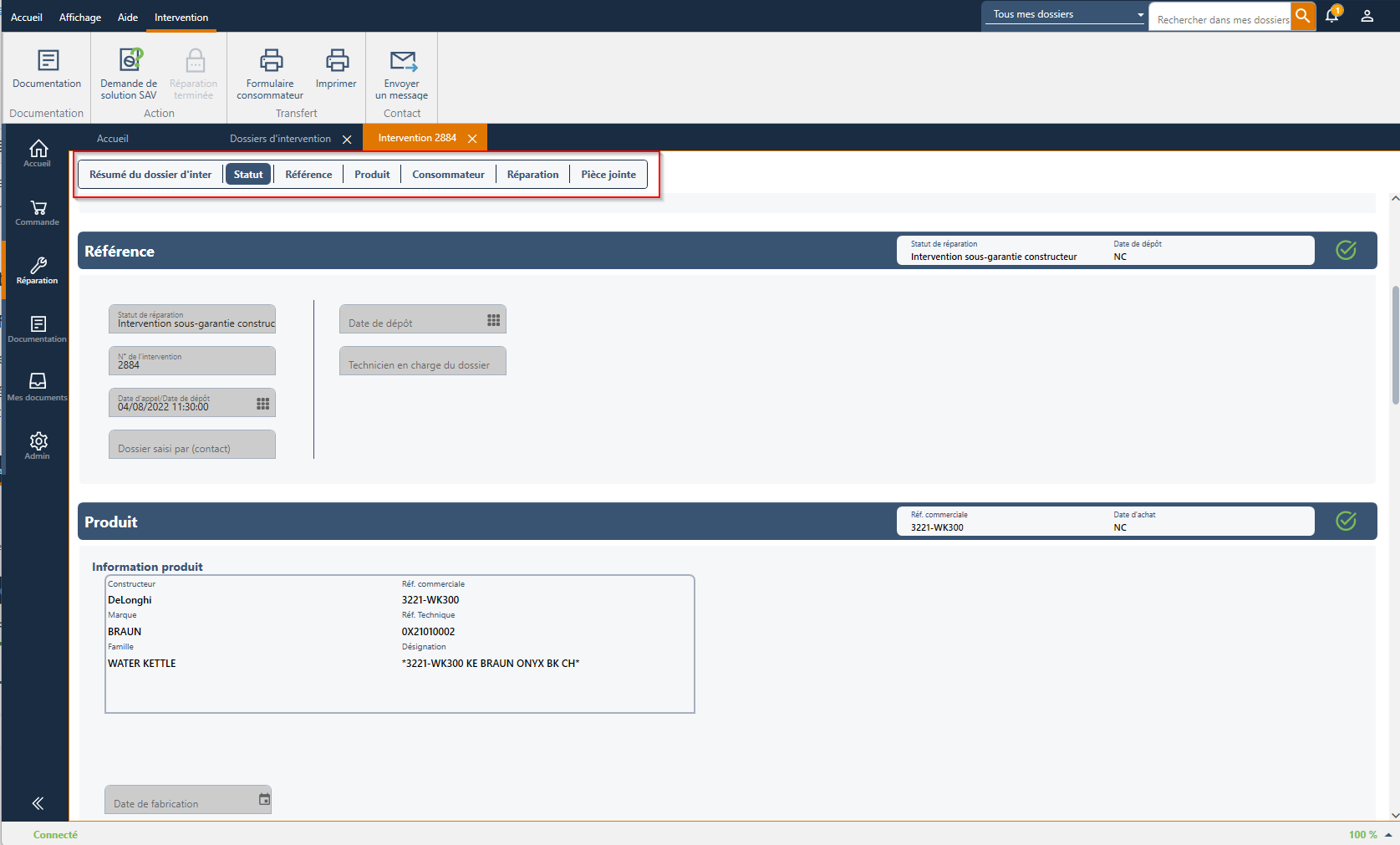Click Demande de solution SAV icon
The width and height of the screenshot is (1400, 845).
[x=130, y=61]
